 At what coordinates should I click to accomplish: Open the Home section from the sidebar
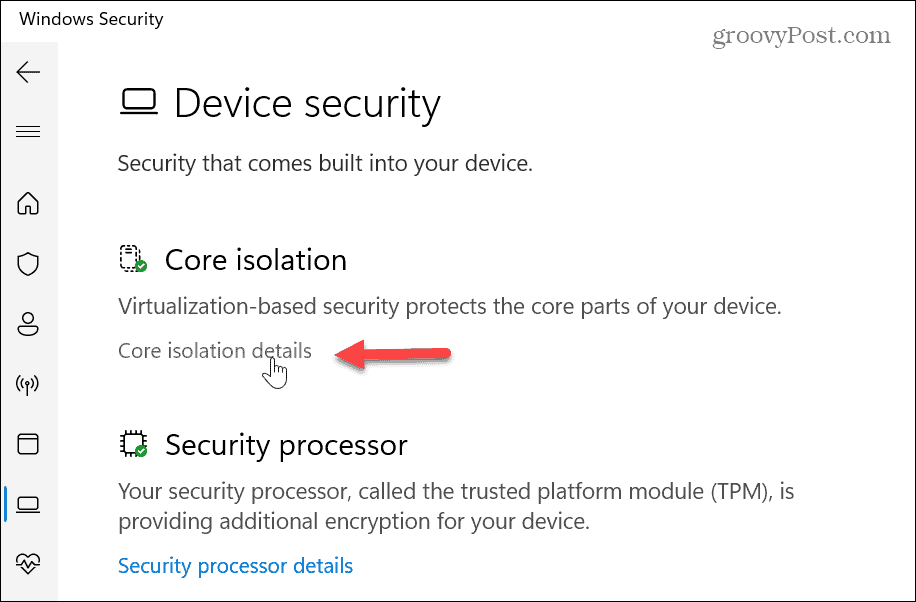tap(28, 203)
